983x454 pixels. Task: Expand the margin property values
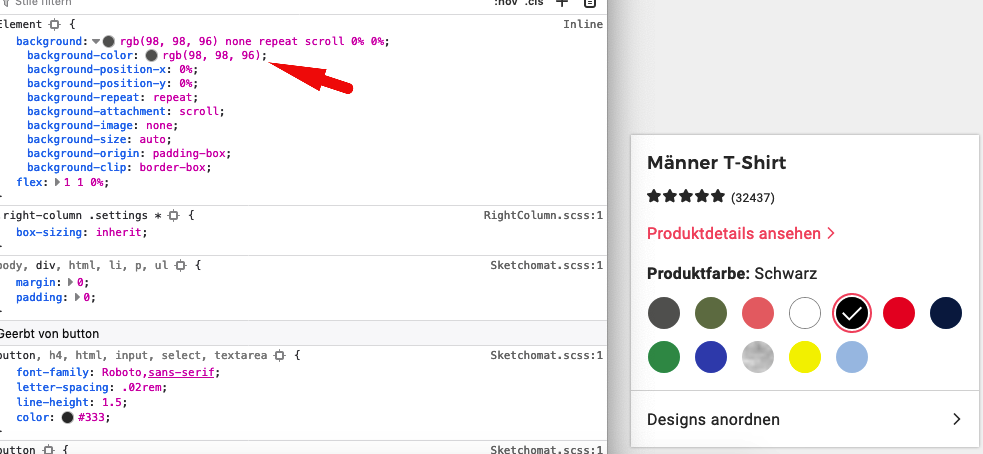click(71, 283)
